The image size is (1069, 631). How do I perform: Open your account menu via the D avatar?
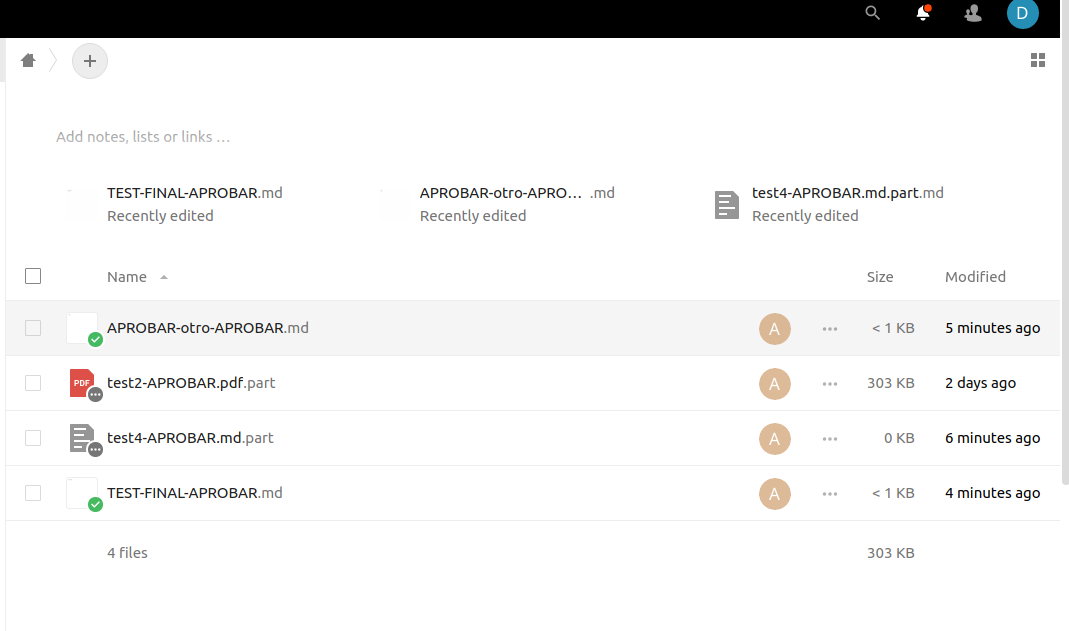(1022, 14)
